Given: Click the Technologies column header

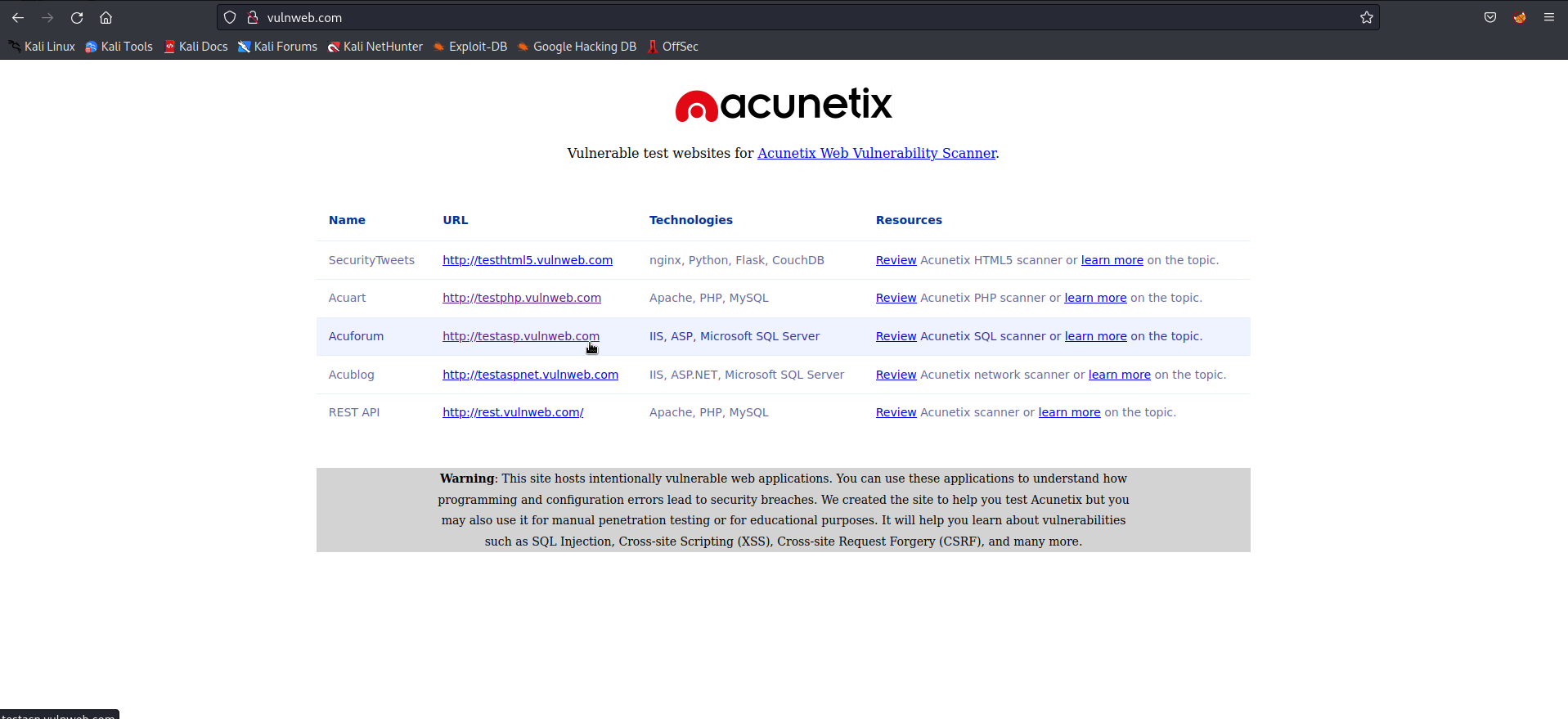Looking at the screenshot, I should (x=691, y=220).
